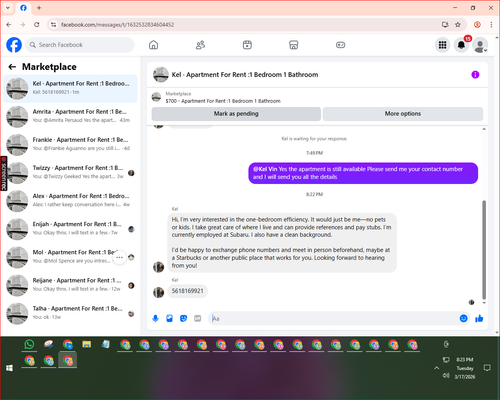The height and width of the screenshot is (400, 500).
Task: Click the chat scroll up arrow
Action: (x=484, y=129)
